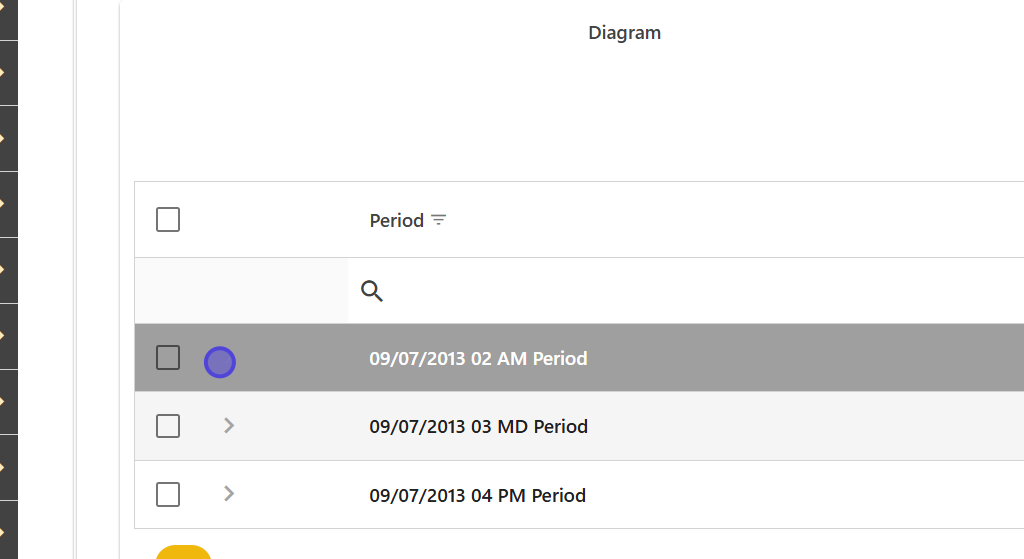Viewport: 1024px width, 559px height.
Task: Toggle the select-all checkbox in the table header
Action: click(168, 220)
